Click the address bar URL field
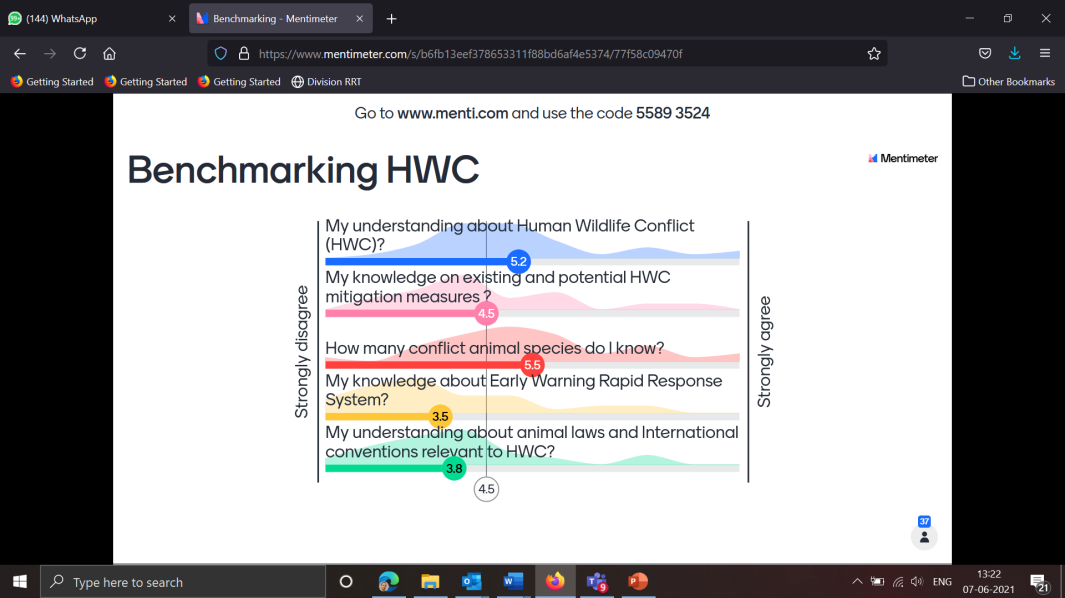The width and height of the screenshot is (1065, 598). click(x=550, y=54)
